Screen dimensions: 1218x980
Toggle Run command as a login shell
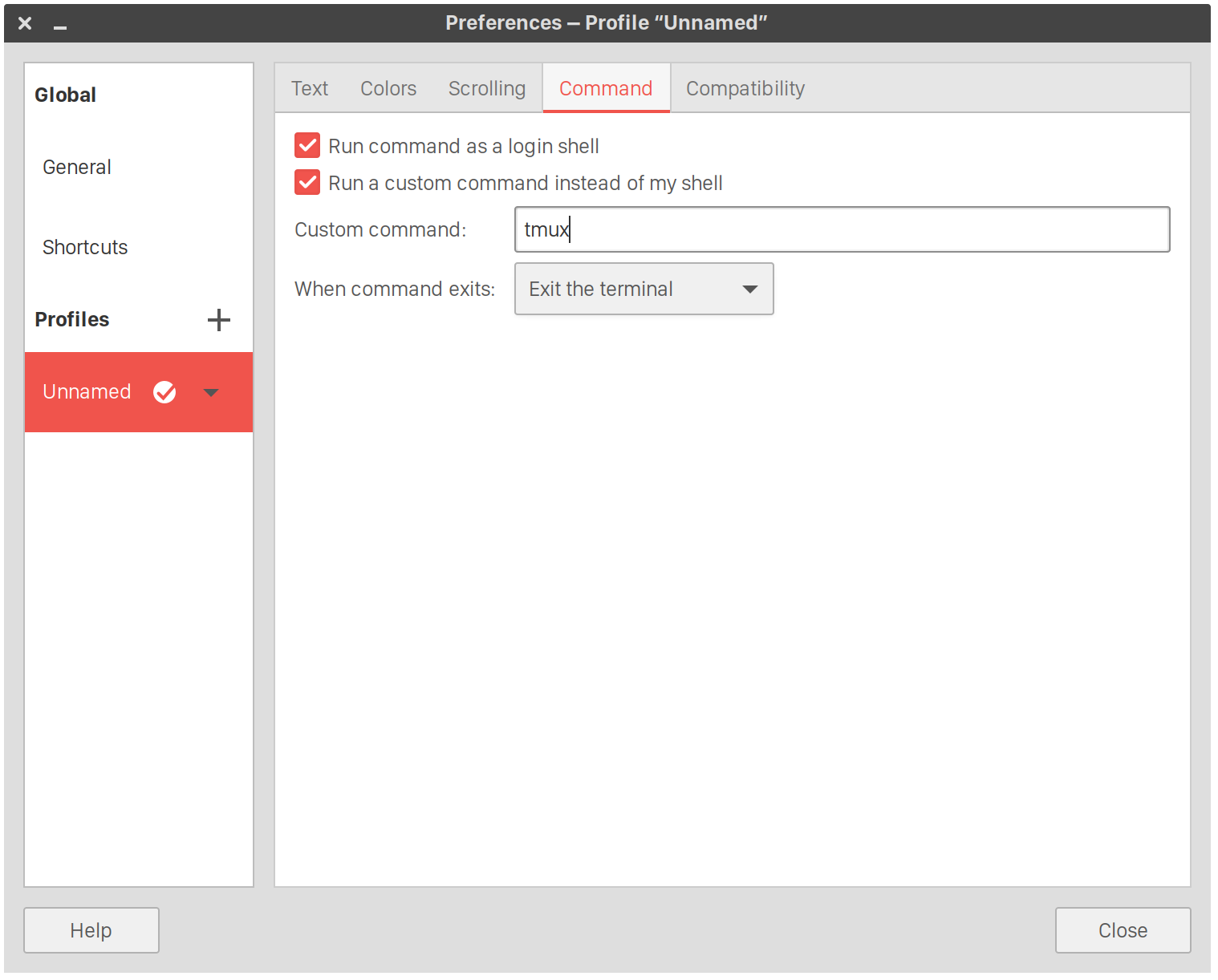(x=307, y=146)
